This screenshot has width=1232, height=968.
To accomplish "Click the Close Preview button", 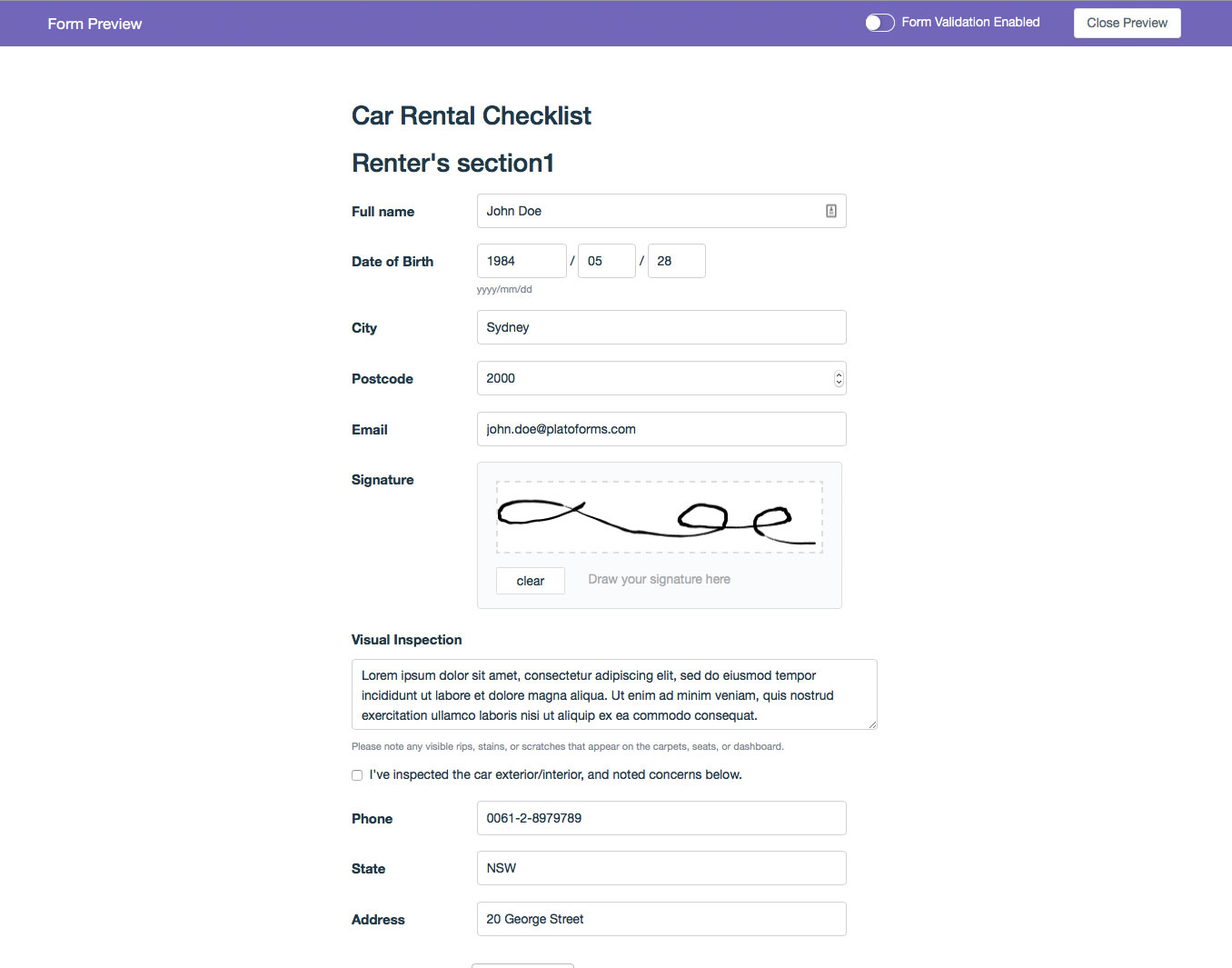I will click(1127, 24).
